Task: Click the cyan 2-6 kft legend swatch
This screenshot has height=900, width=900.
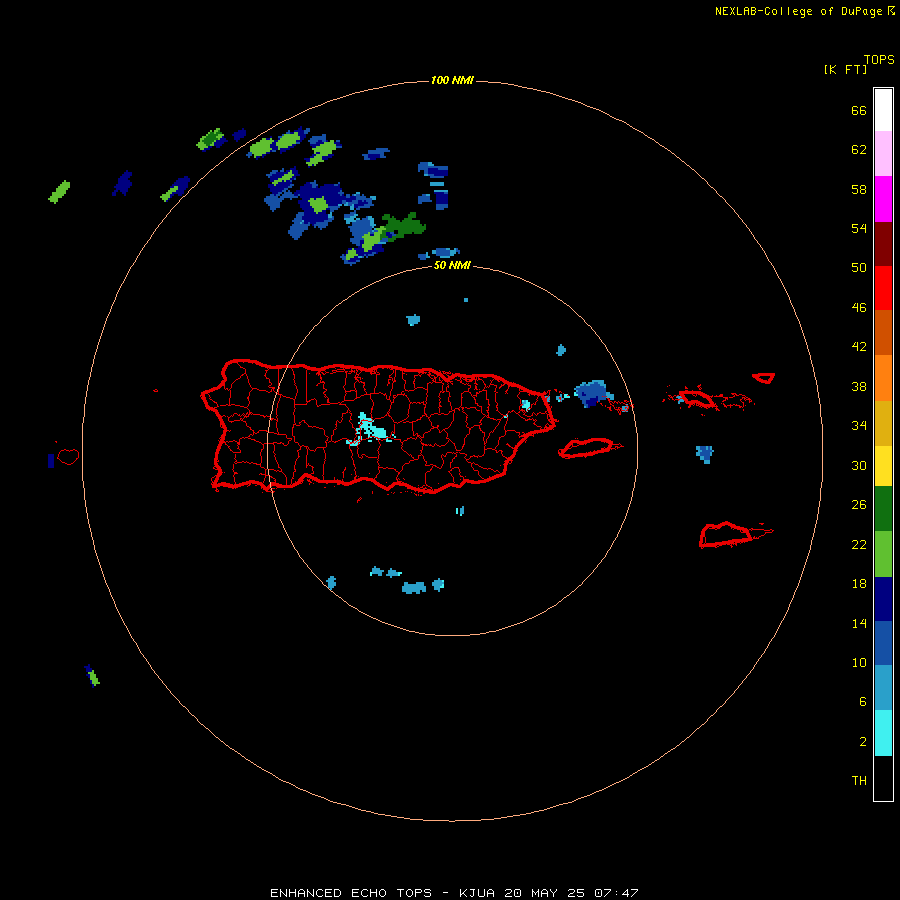Action: (883, 733)
